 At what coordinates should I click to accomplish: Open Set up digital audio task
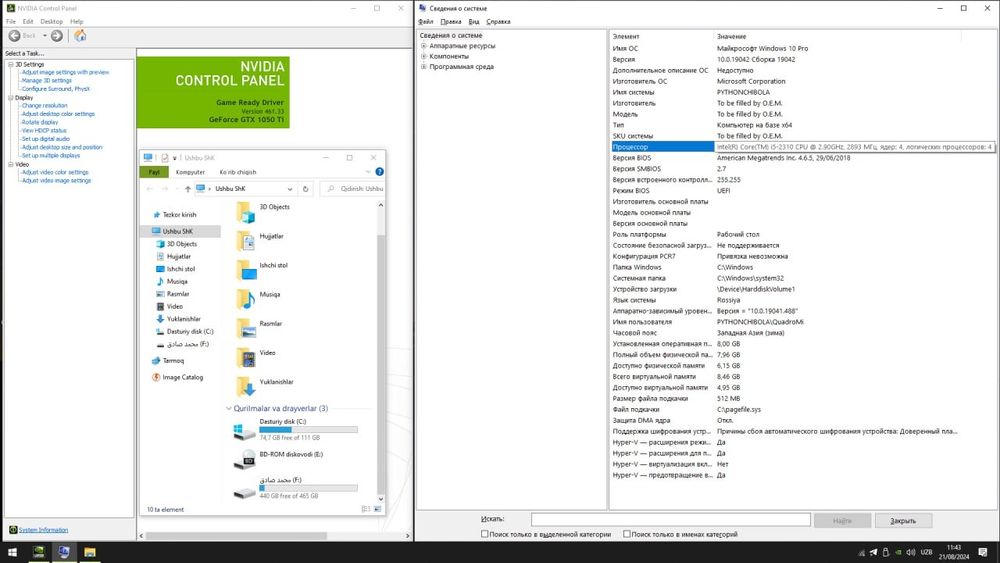(46, 138)
